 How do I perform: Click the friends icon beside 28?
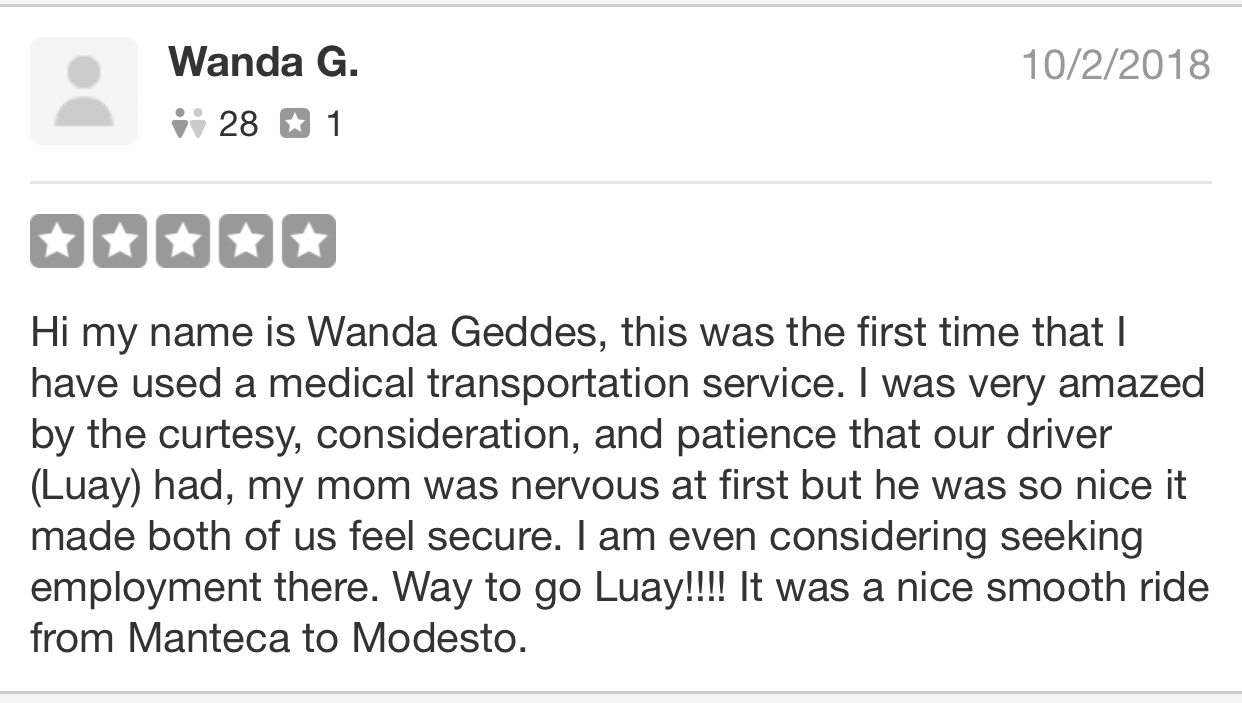pyautogui.click(x=188, y=124)
